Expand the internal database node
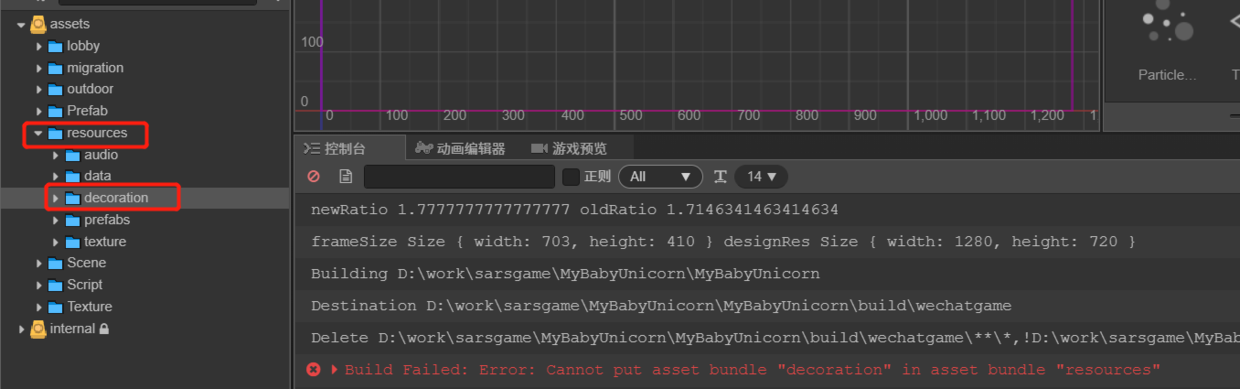 [21, 329]
